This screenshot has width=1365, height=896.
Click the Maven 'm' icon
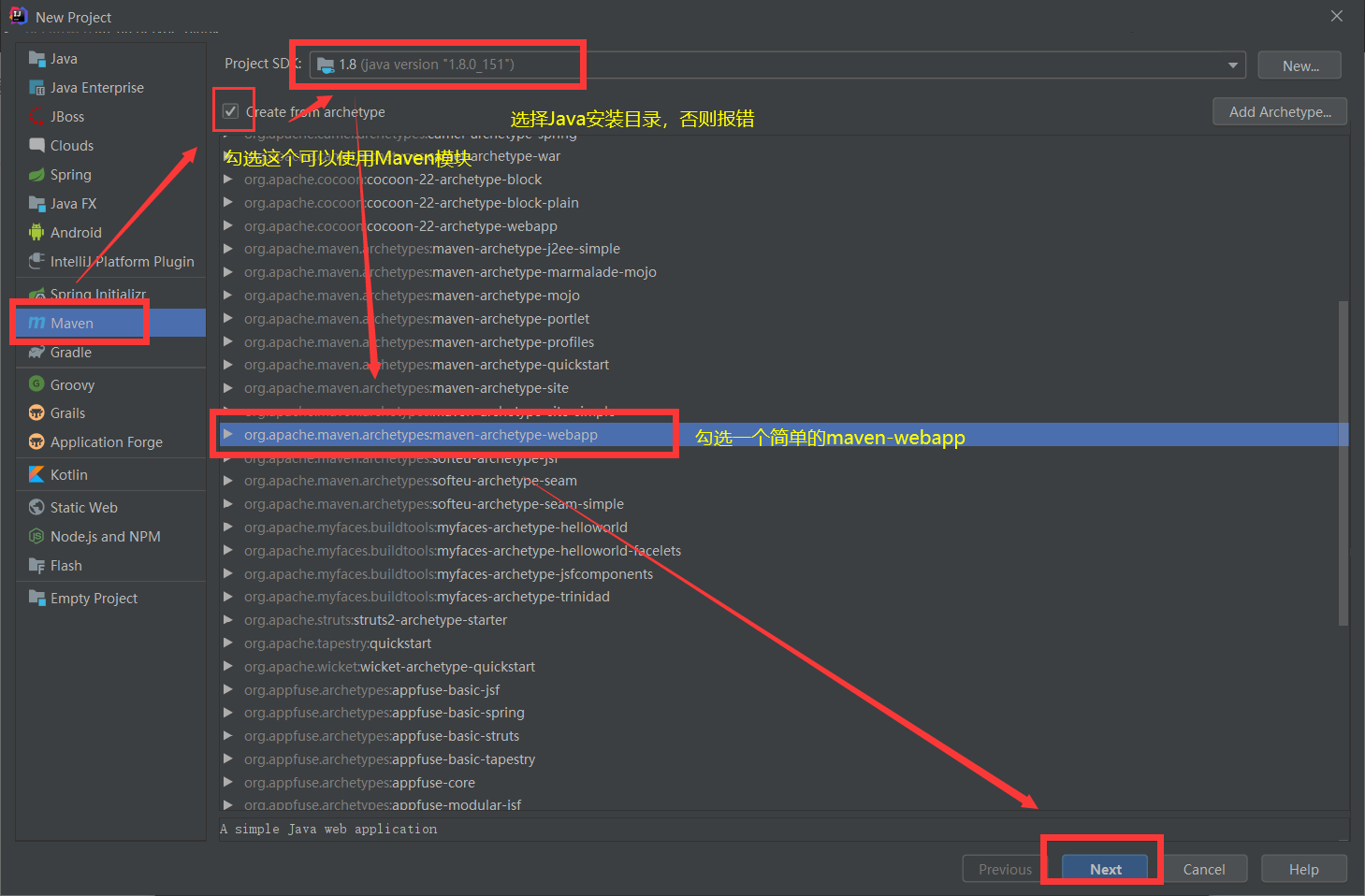tap(36, 324)
